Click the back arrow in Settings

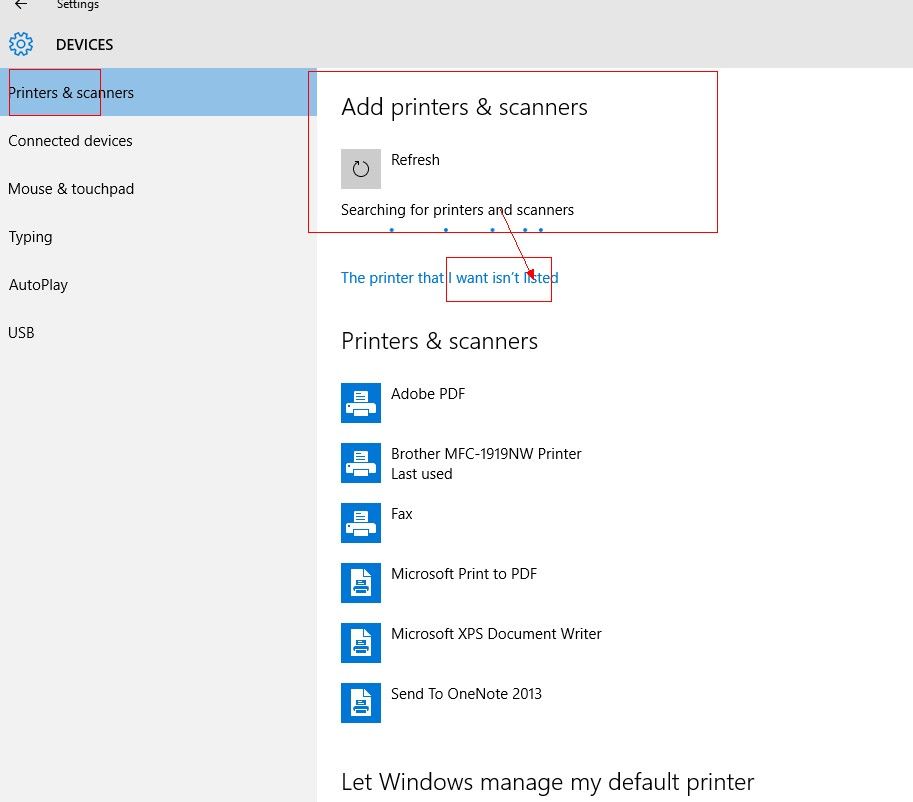(21, 5)
